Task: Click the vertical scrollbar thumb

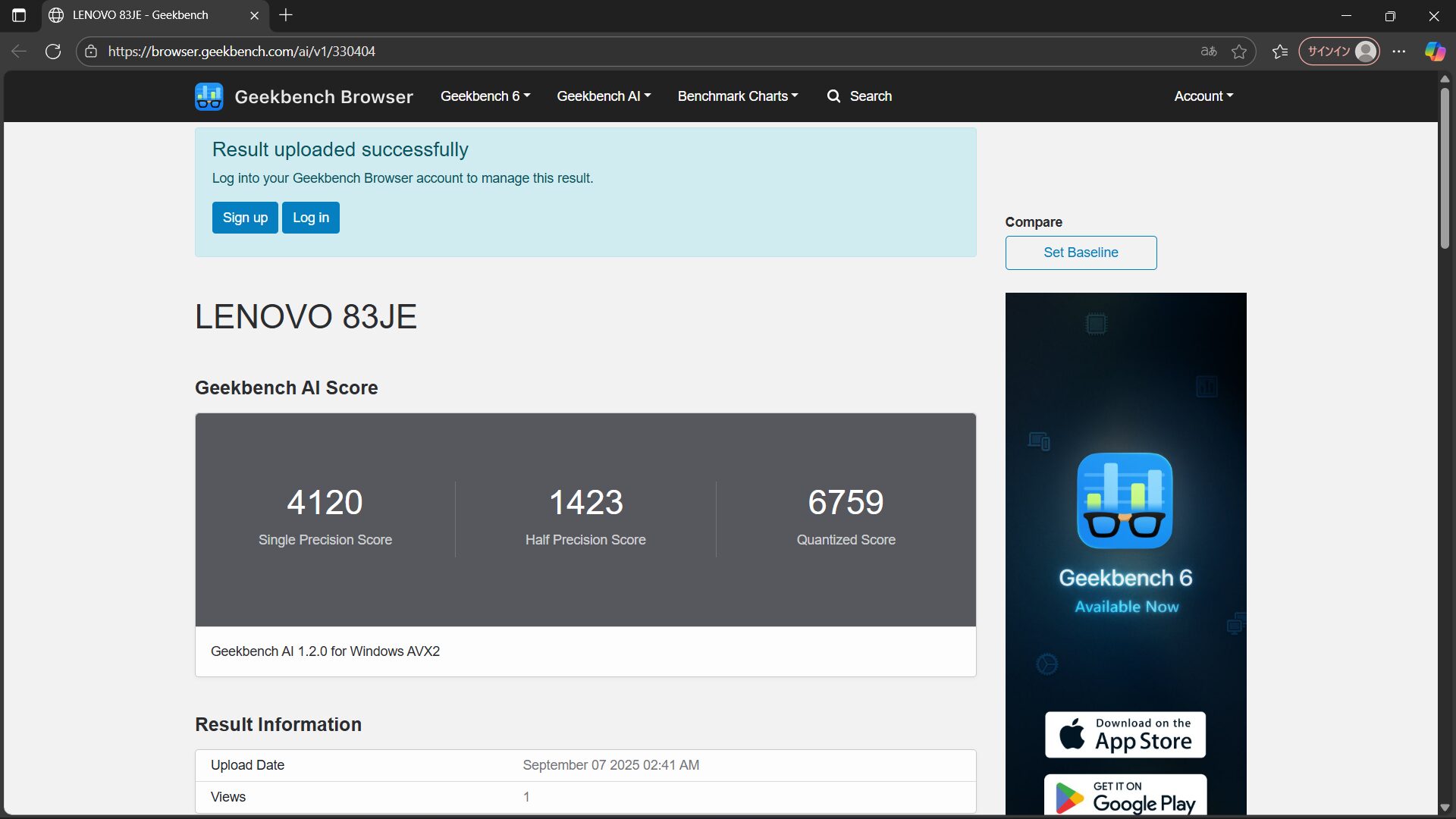Action: point(1445,167)
